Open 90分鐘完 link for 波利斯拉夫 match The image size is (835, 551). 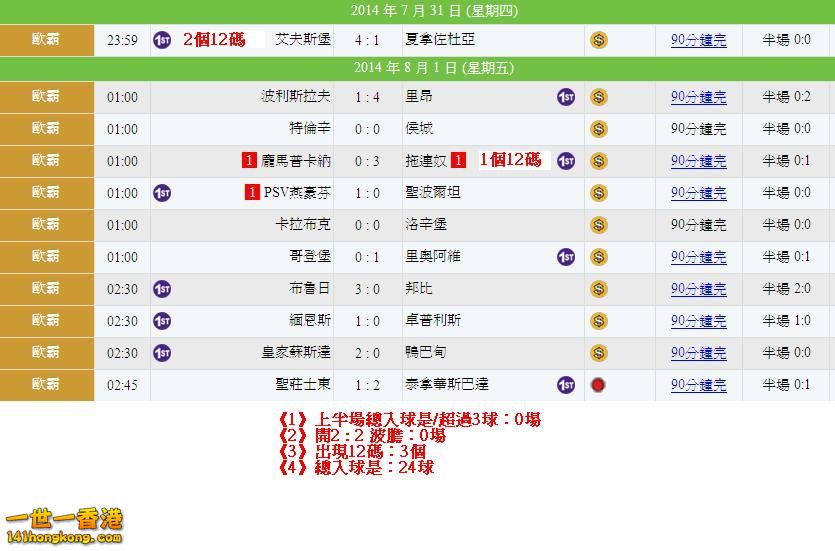point(698,97)
